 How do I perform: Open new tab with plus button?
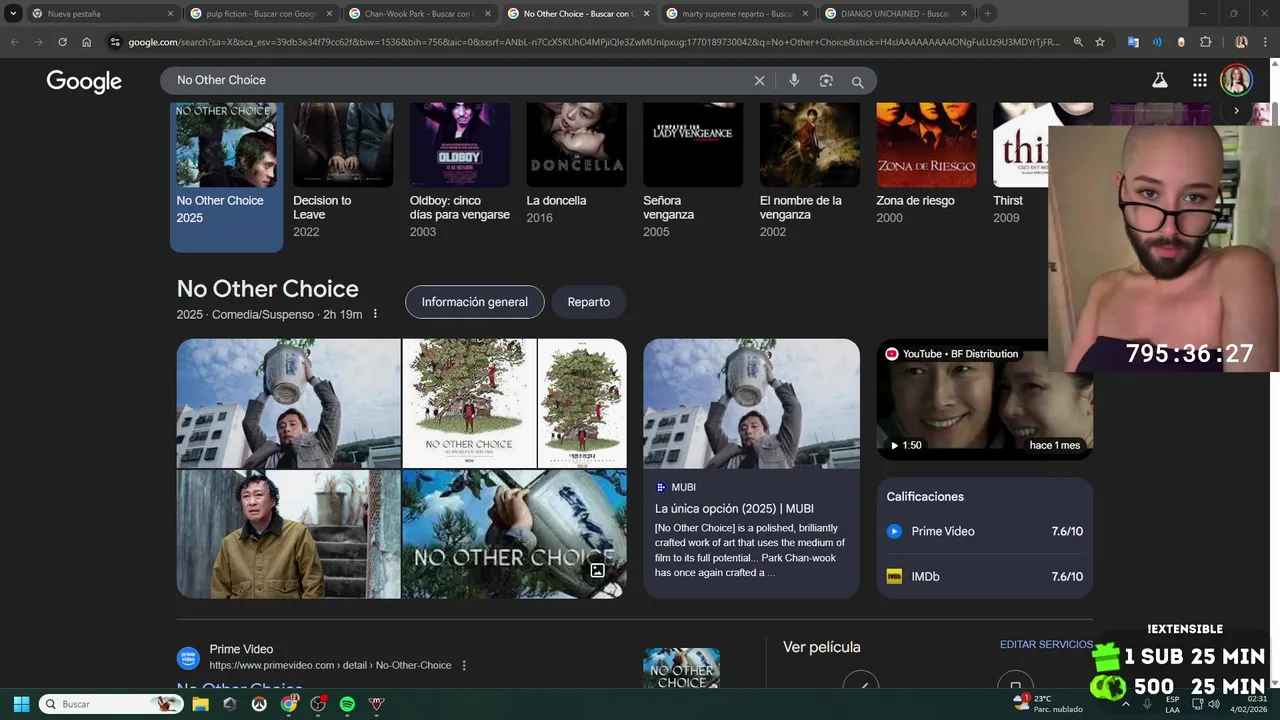coord(987,14)
